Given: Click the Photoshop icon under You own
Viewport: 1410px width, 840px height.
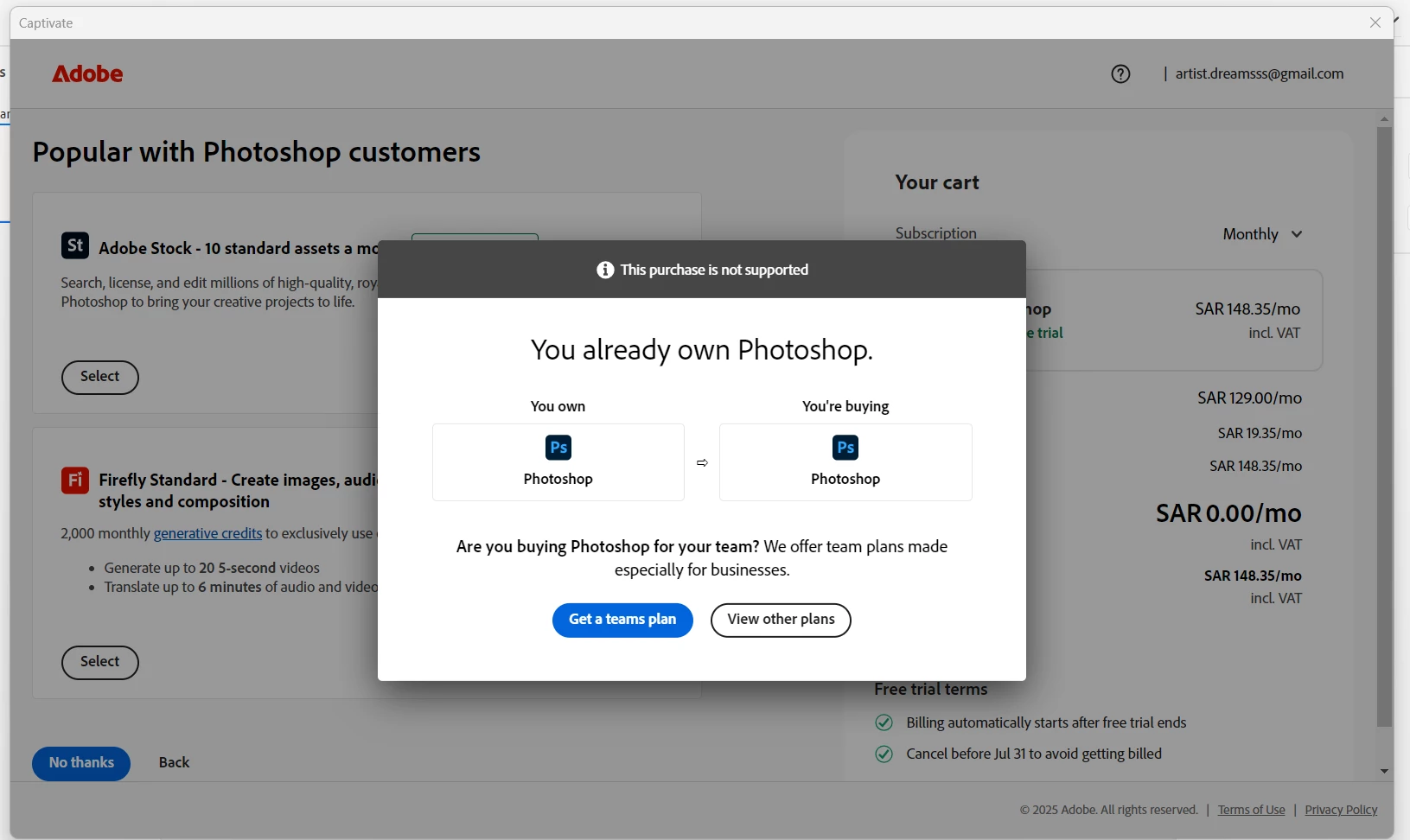Looking at the screenshot, I should click(x=558, y=448).
